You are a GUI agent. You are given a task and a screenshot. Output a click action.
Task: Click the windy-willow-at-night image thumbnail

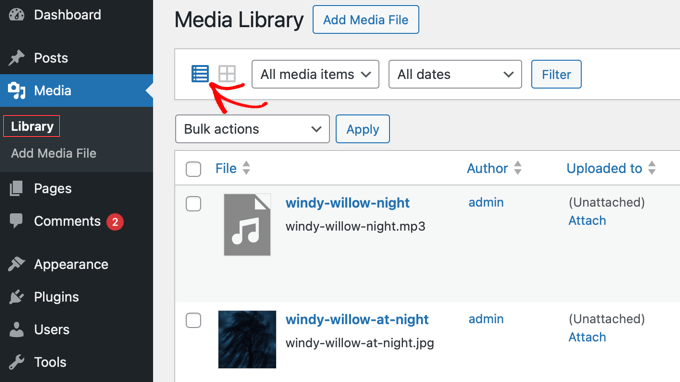[247, 340]
